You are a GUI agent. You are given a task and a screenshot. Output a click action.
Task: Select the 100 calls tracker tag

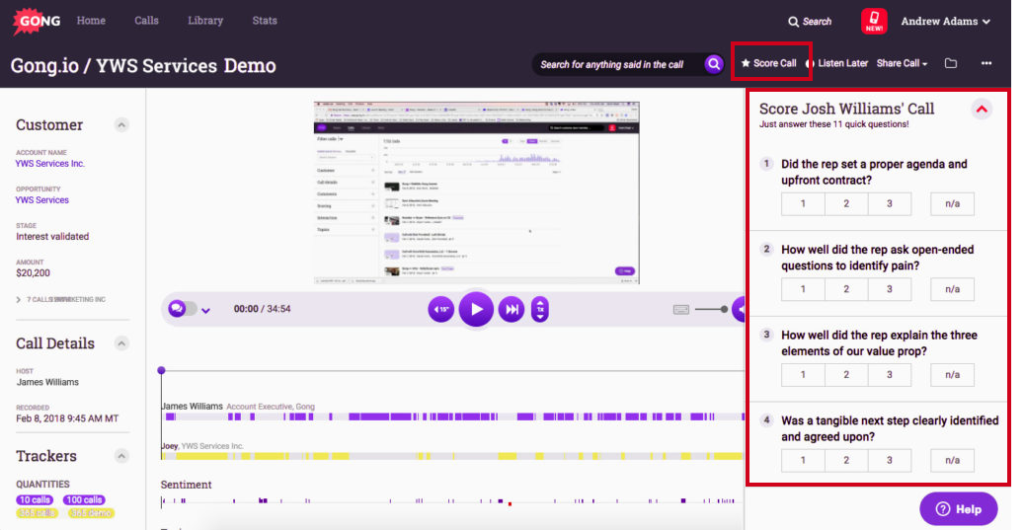click(x=84, y=500)
